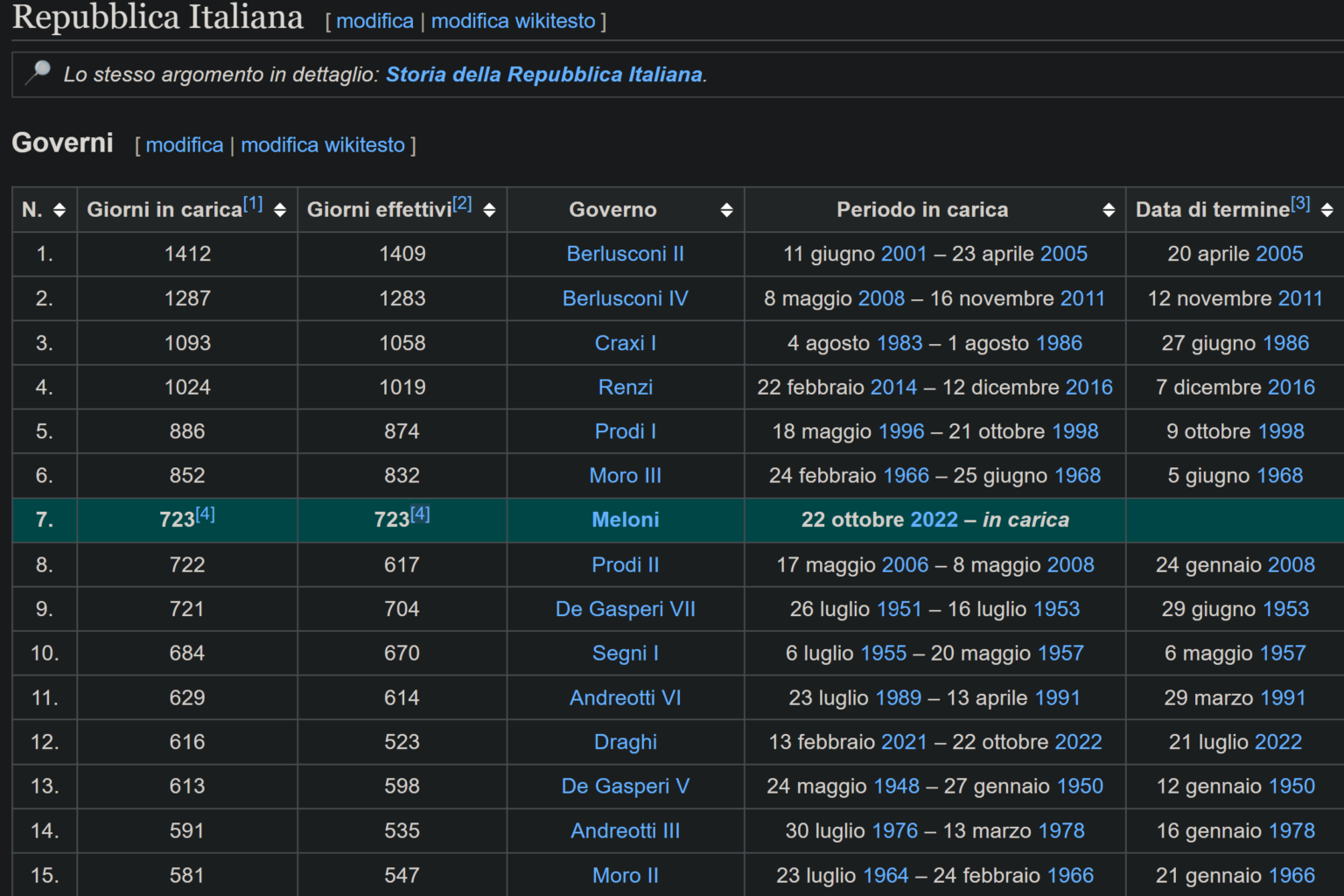Select the '581' days cell for Moro II

[x=187, y=875]
